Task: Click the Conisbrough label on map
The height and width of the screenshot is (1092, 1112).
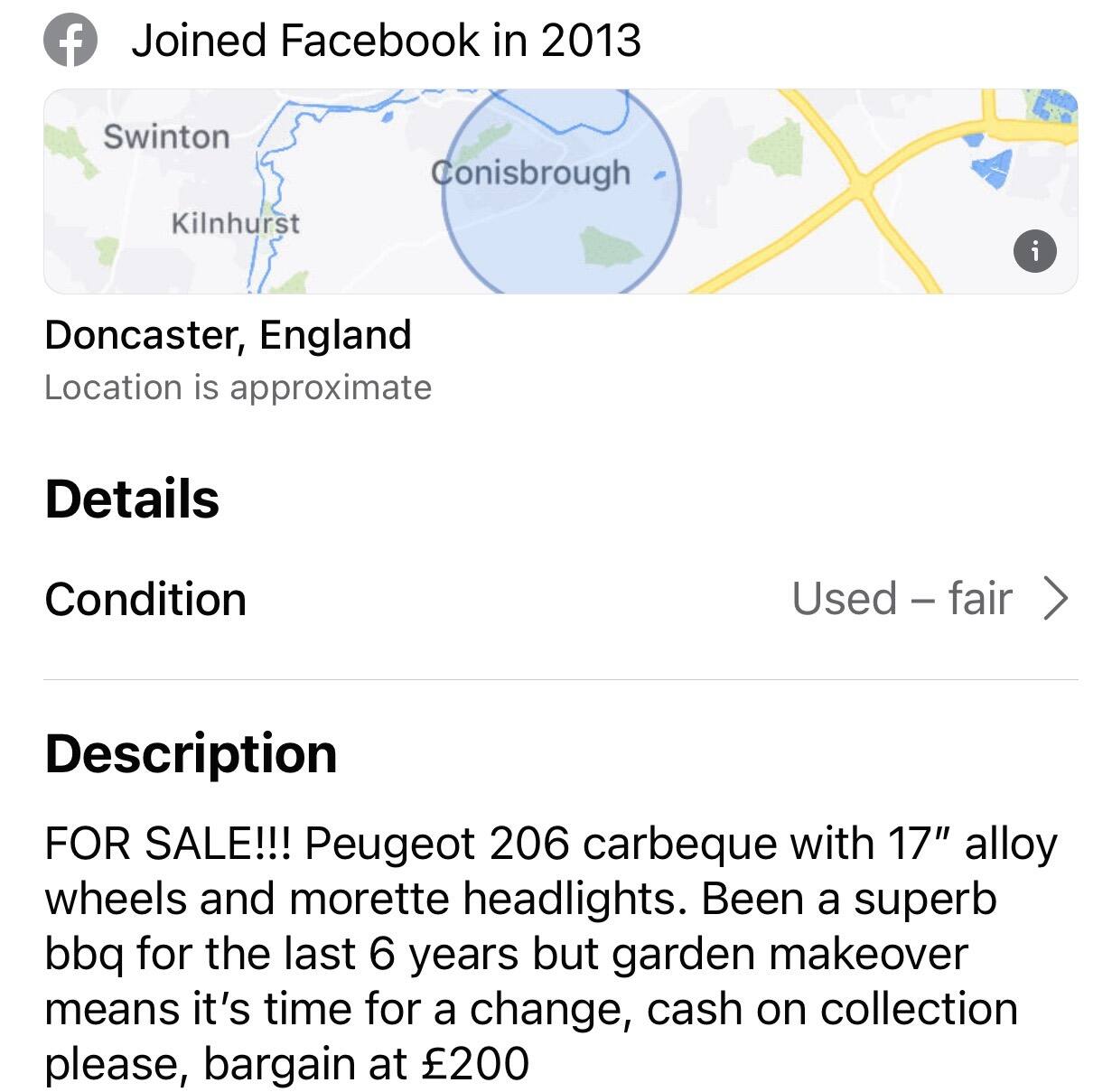Action: pyautogui.click(x=530, y=172)
